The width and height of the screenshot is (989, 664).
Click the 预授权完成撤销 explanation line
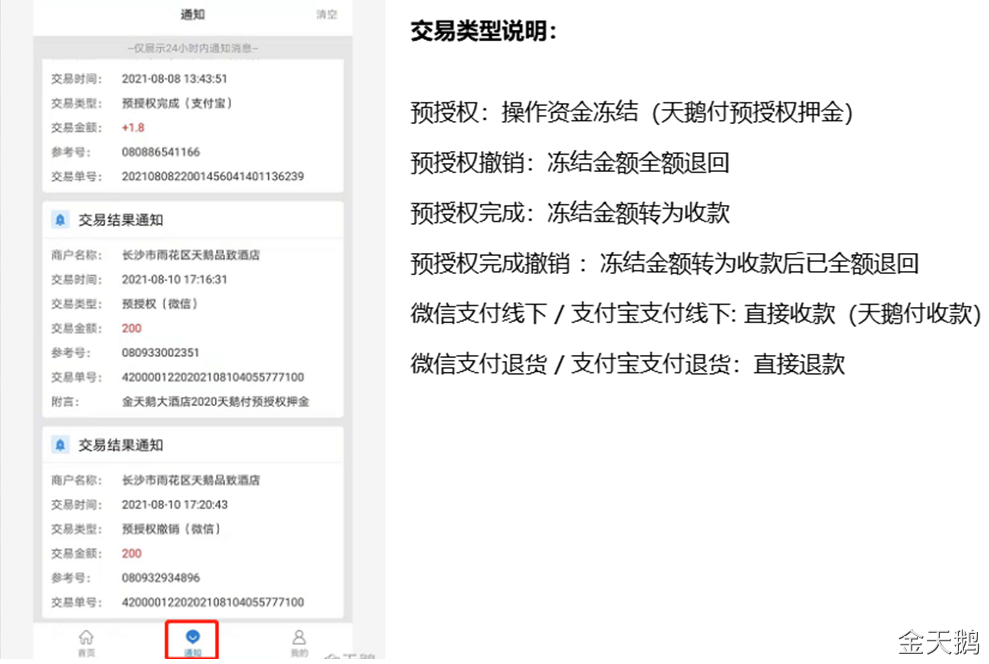tap(664, 264)
